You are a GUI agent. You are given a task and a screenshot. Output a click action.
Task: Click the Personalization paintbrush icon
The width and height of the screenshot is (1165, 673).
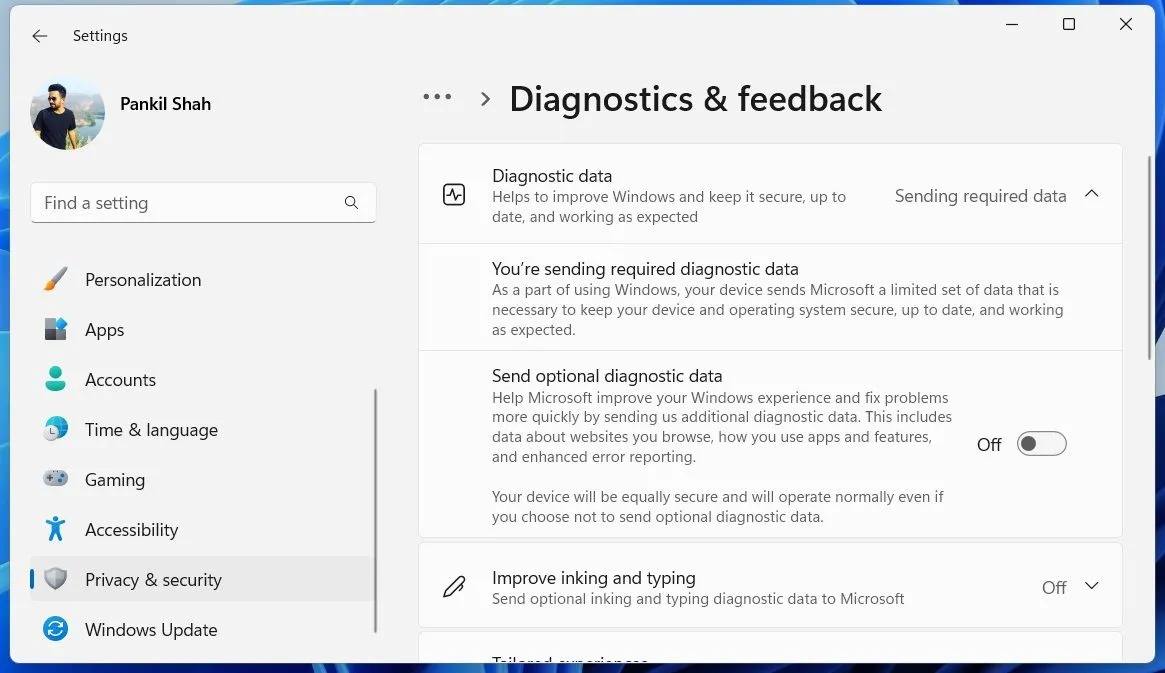click(x=56, y=279)
